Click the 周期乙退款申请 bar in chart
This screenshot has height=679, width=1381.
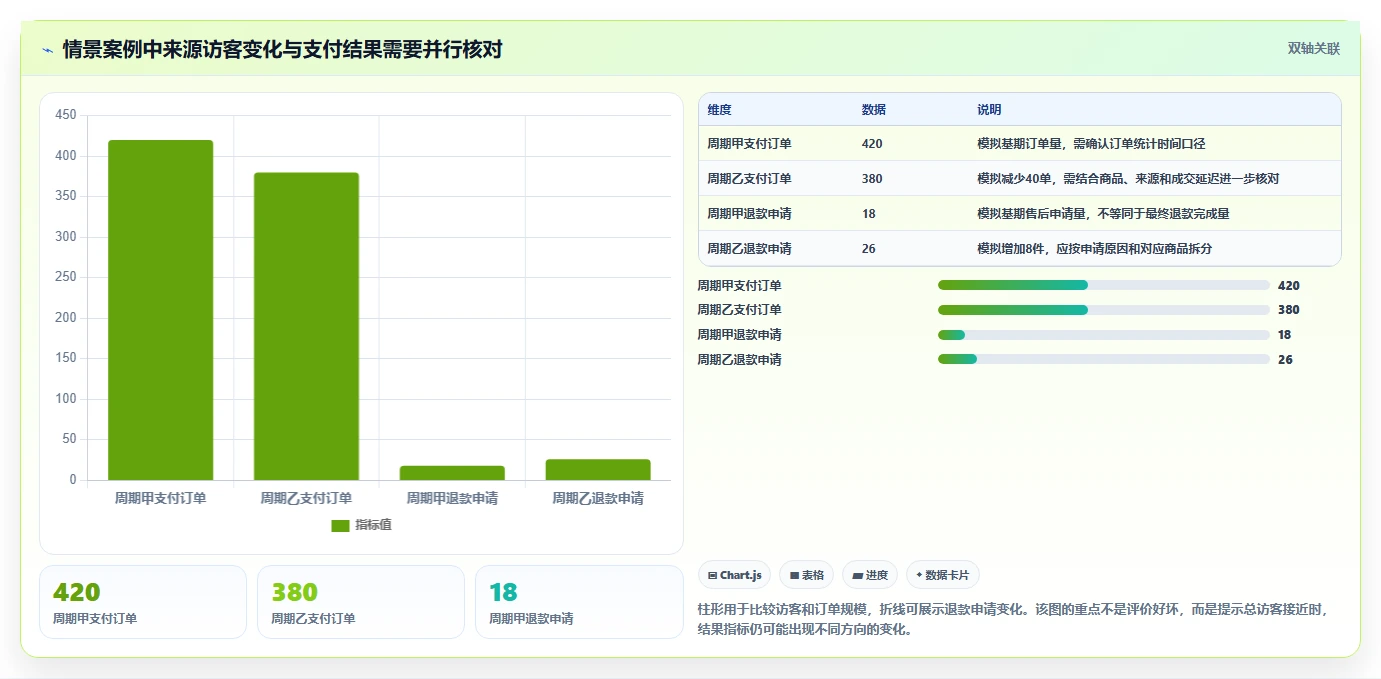598,470
